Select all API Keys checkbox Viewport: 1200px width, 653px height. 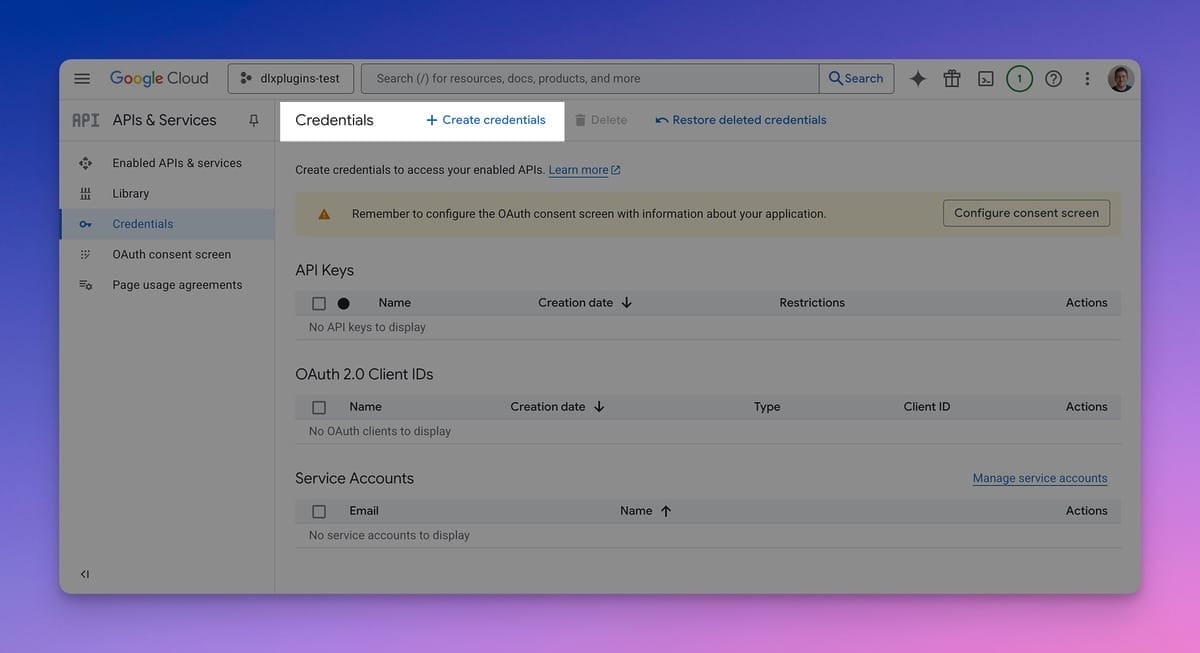[x=319, y=303]
